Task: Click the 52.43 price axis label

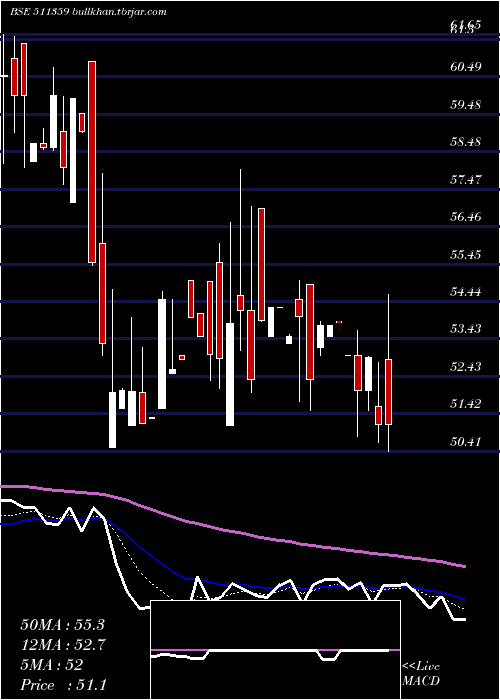Action: pos(466,367)
